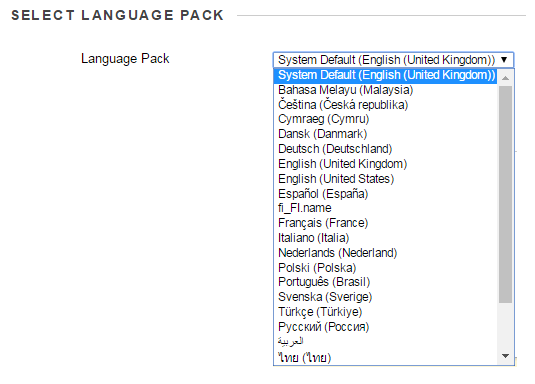Choose Русский (Россия) language

385,327
